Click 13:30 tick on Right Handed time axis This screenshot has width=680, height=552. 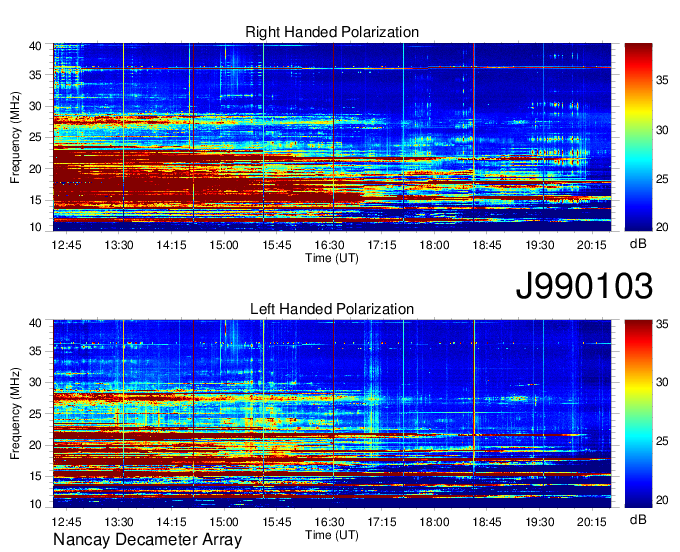pos(119,245)
